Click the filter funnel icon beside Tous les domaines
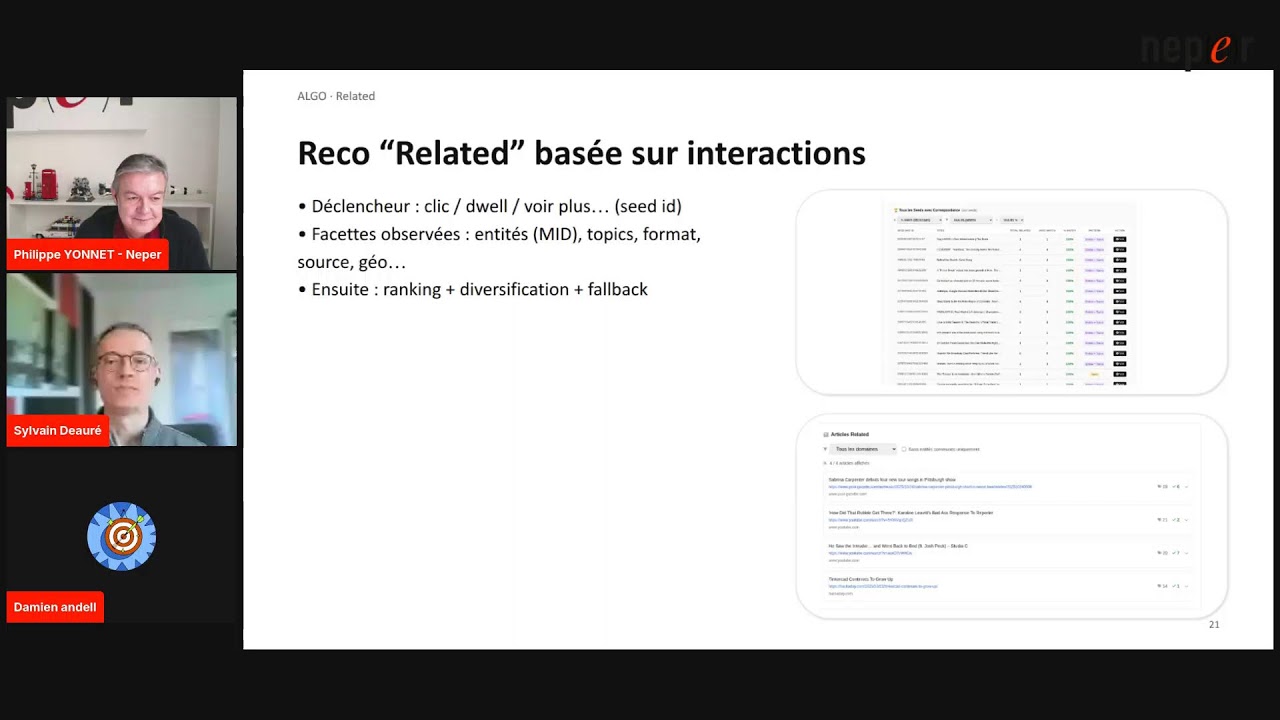Image resolution: width=1280 pixels, height=720 pixels. pos(825,449)
